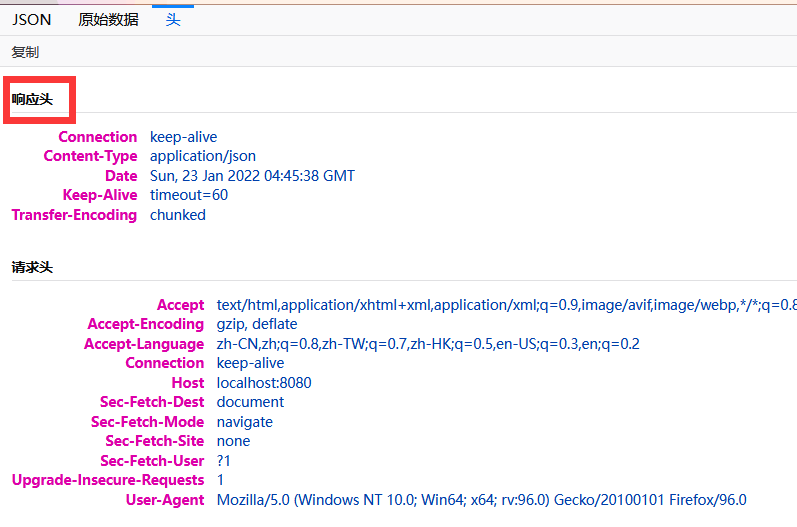
Task: Select the timeout=60 value
Action: click(189, 195)
